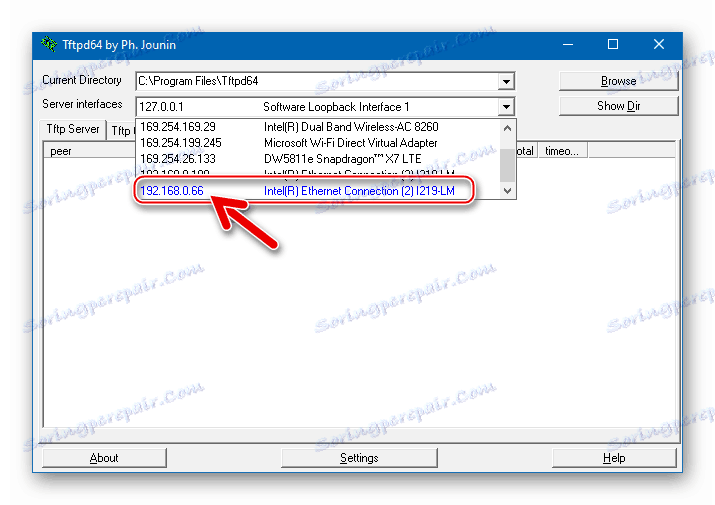Click the interface list scroll down arrow
715x505 pixels.
point(508,191)
